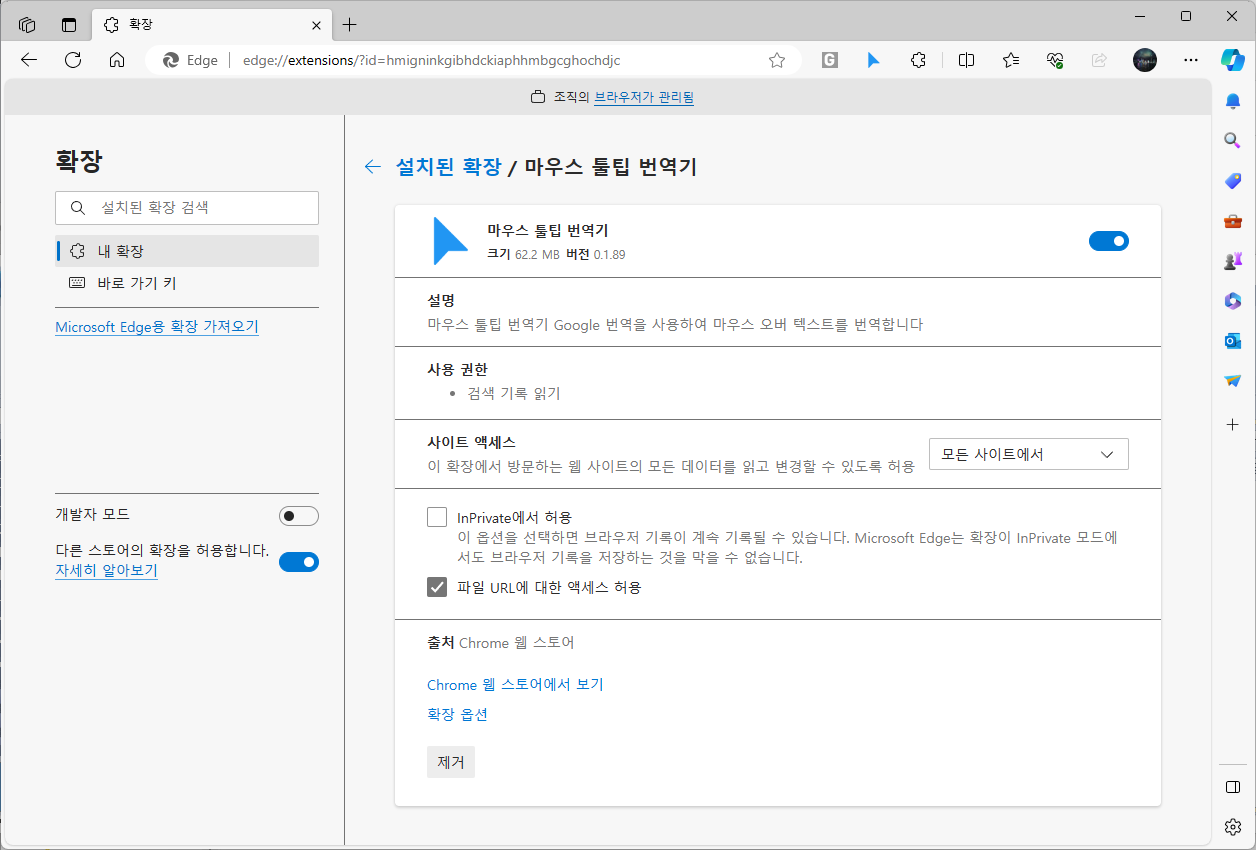The height and width of the screenshot is (850, 1256).
Task: Go back with the browser back arrow
Action: click(x=29, y=60)
